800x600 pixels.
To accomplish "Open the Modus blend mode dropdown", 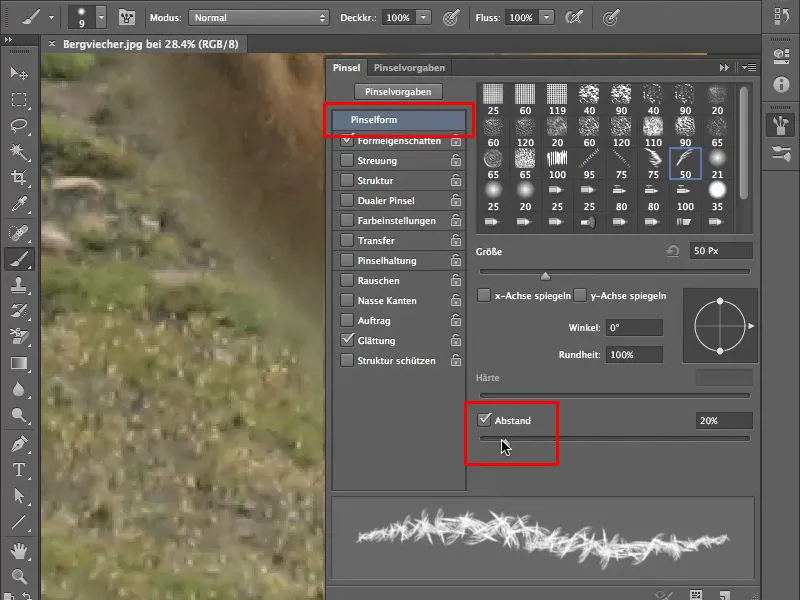I will [x=258, y=18].
